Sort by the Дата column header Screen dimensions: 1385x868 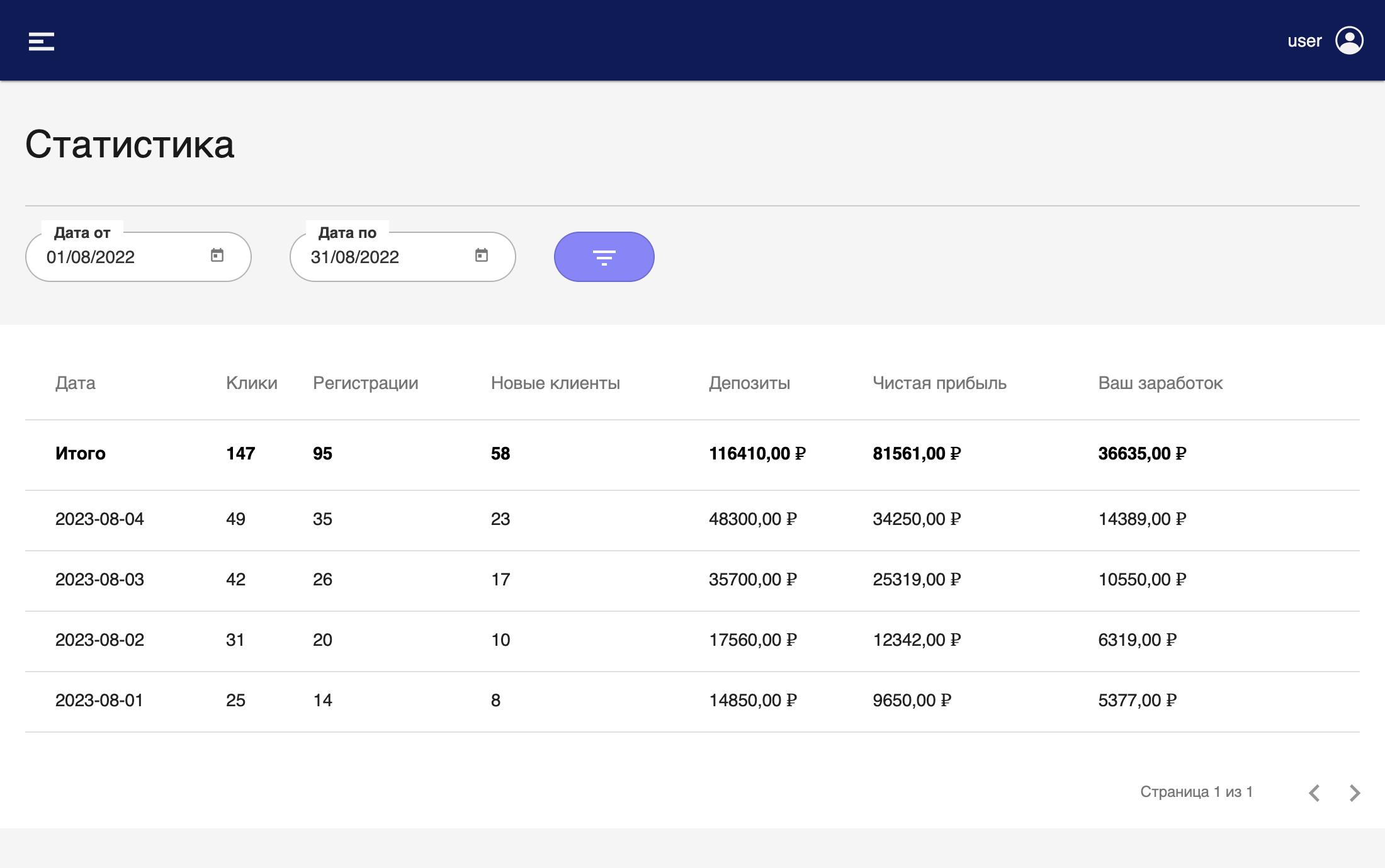[x=76, y=383]
